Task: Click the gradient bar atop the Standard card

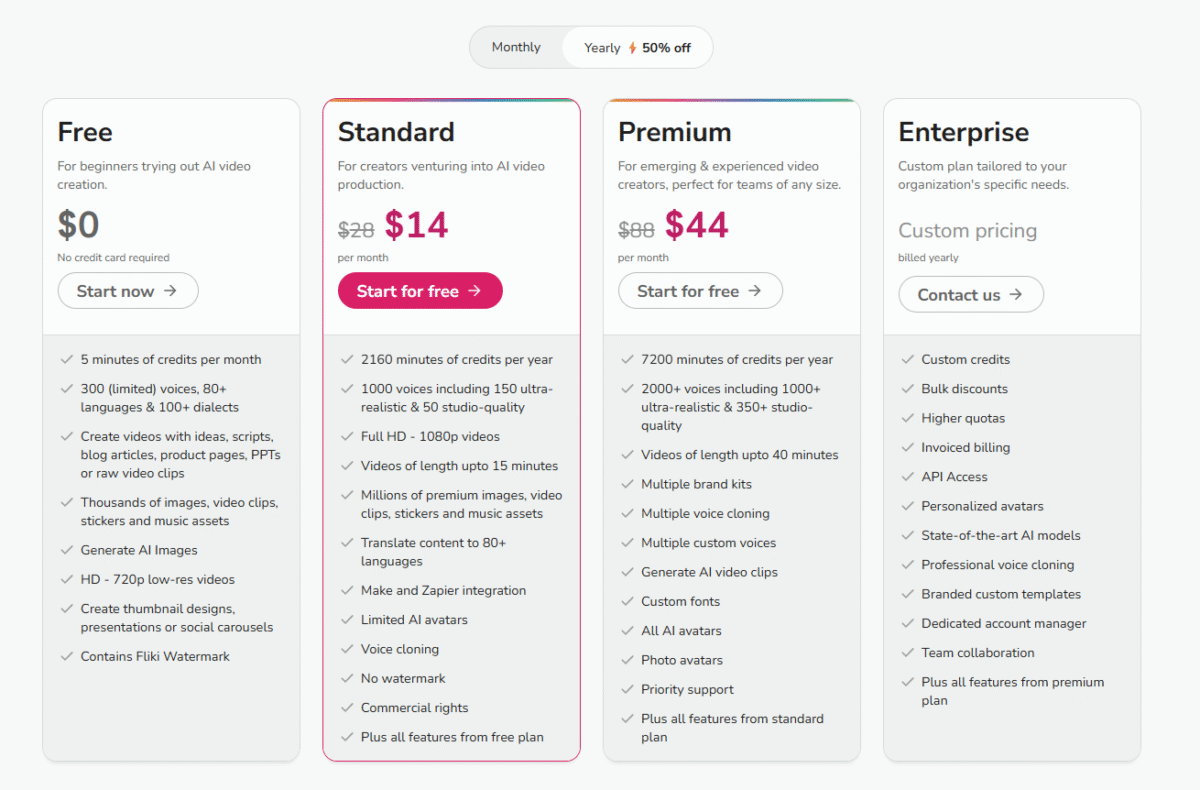Action: [x=451, y=100]
